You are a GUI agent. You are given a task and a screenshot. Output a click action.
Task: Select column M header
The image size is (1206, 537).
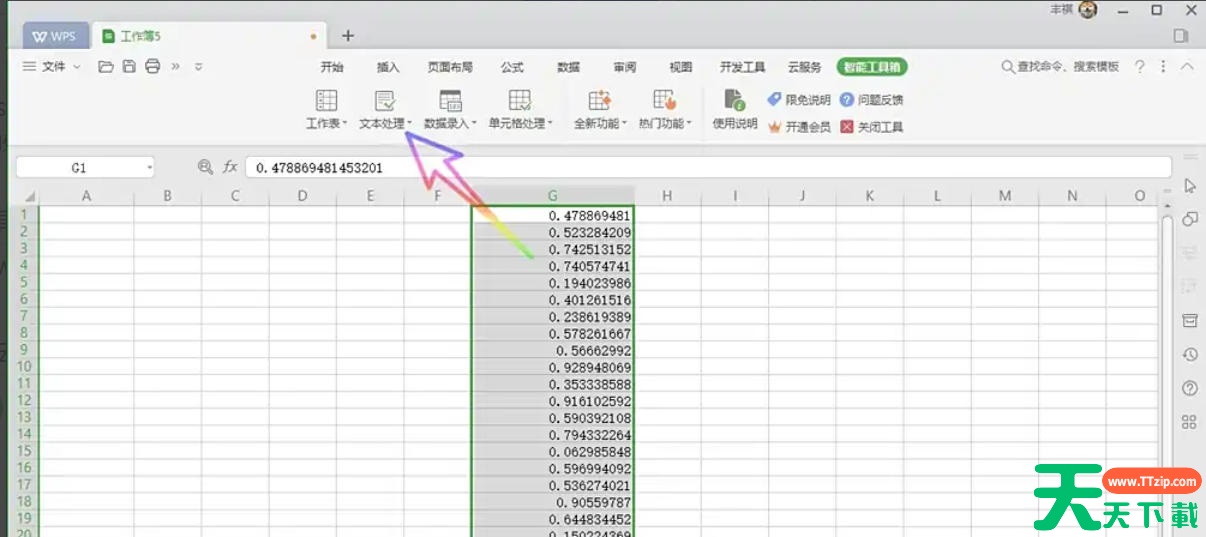[x=1005, y=196]
